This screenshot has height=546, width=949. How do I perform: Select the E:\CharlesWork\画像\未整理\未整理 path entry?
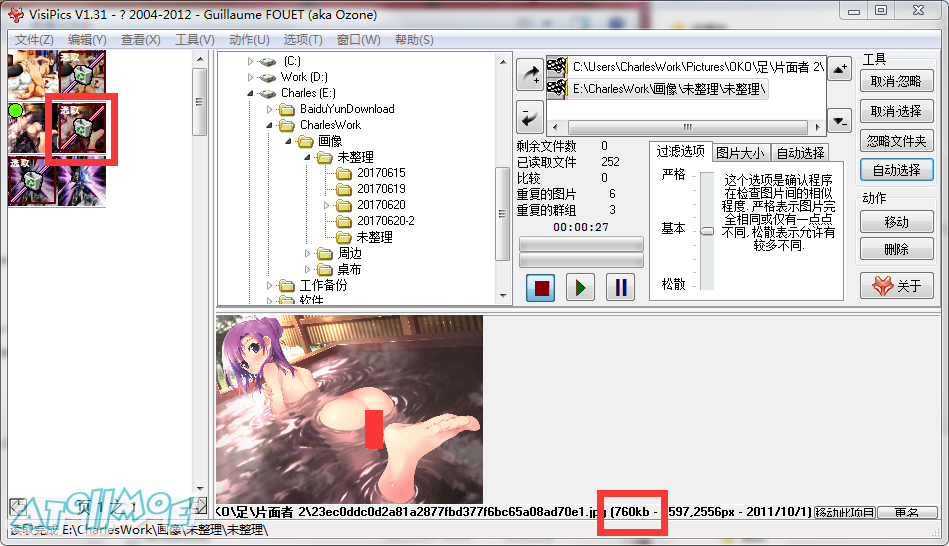tap(669, 89)
